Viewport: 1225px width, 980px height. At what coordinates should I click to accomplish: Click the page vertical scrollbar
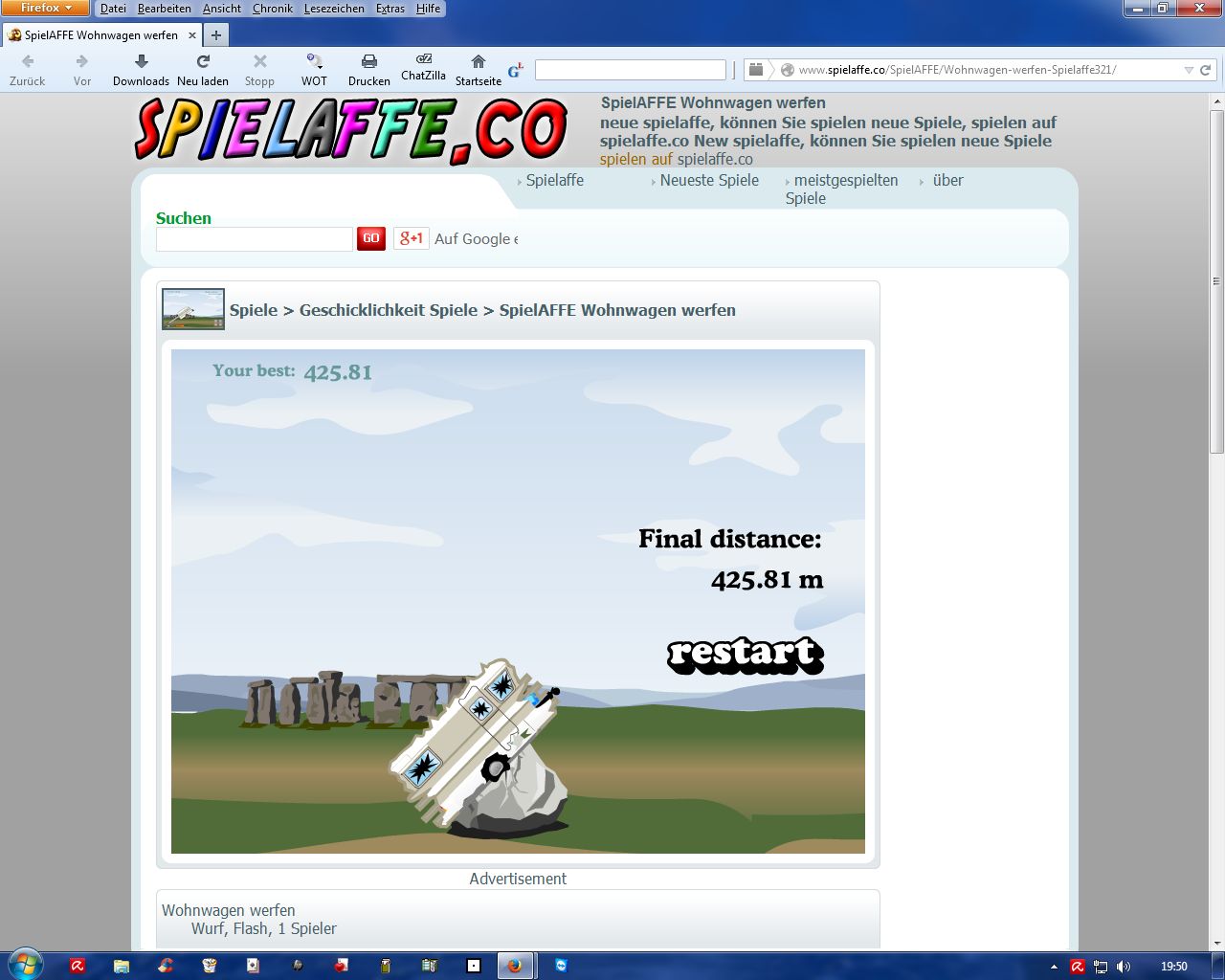pos(1216,287)
